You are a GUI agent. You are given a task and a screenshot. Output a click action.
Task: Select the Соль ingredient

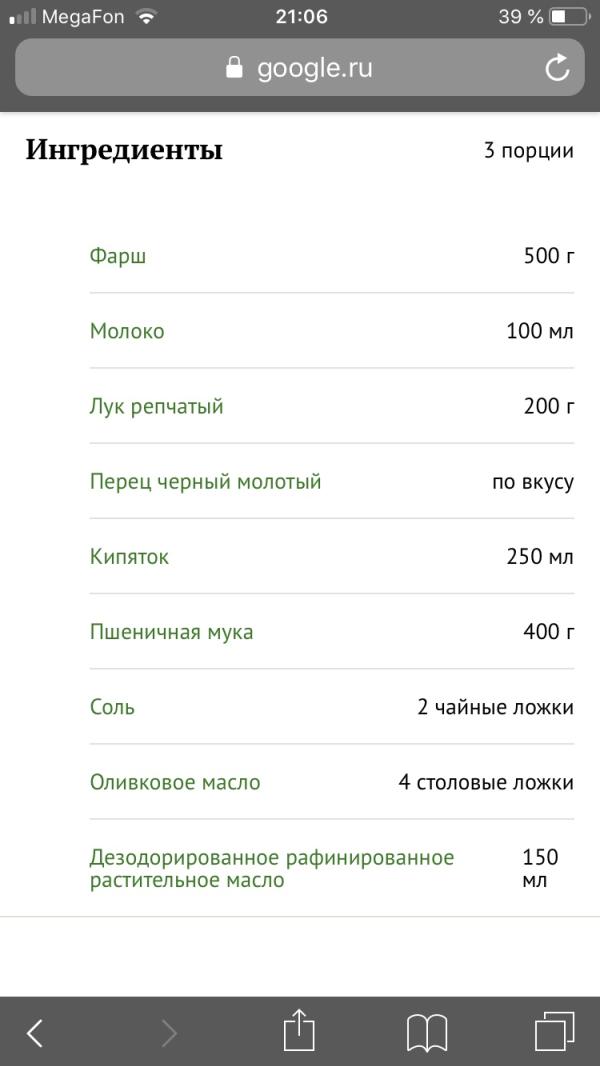click(110, 706)
